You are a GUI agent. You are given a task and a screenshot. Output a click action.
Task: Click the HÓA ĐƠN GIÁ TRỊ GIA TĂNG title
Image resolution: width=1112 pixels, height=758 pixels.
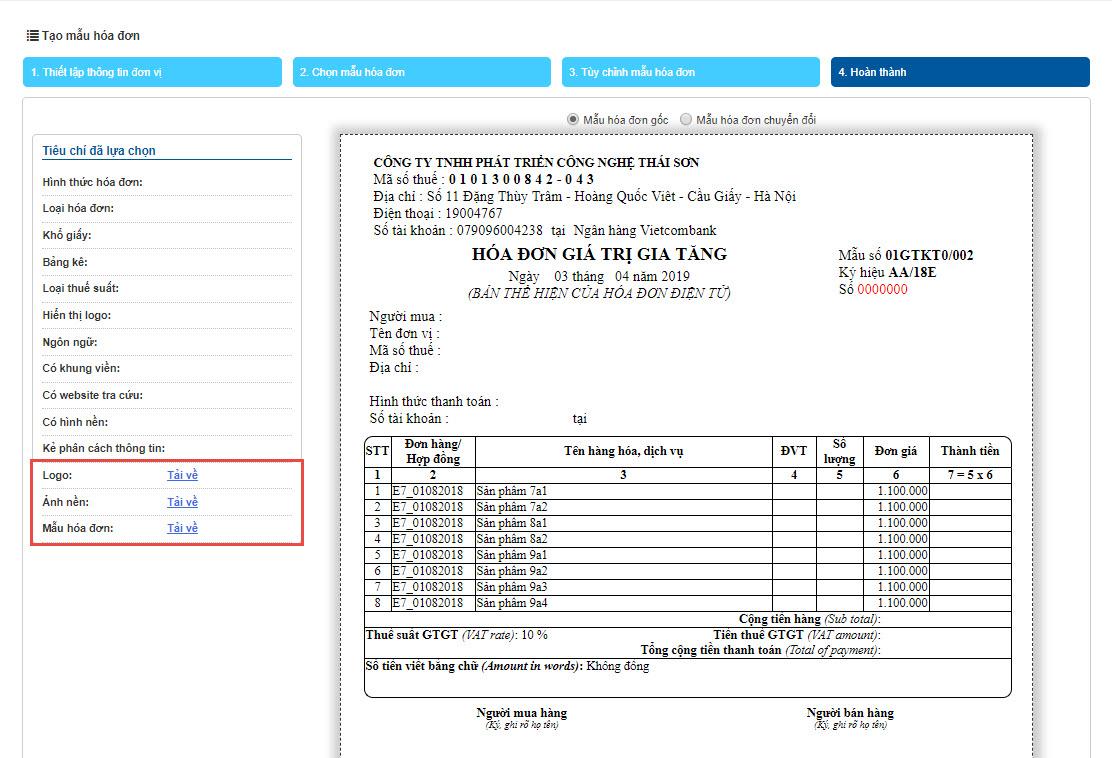click(599, 254)
